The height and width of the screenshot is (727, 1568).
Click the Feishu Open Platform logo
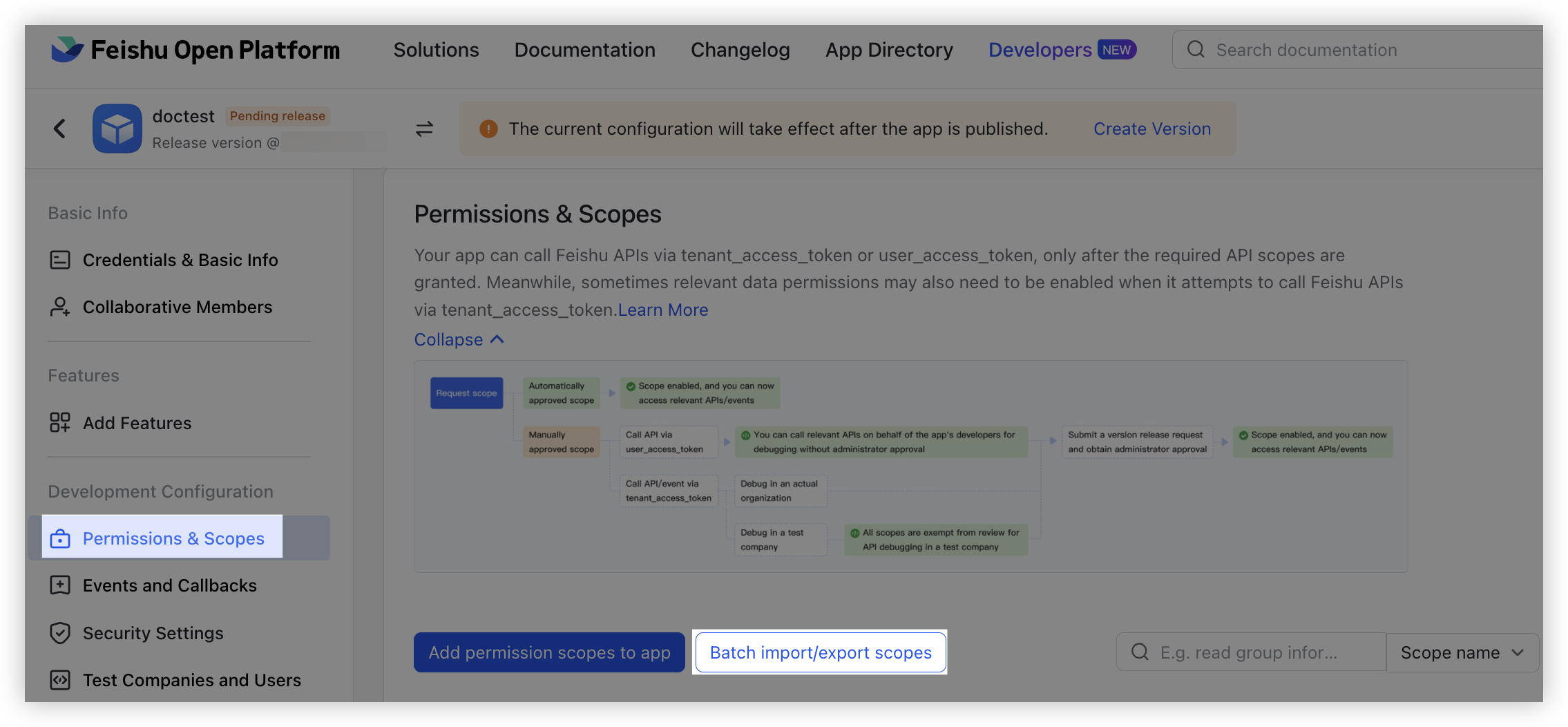tap(195, 50)
